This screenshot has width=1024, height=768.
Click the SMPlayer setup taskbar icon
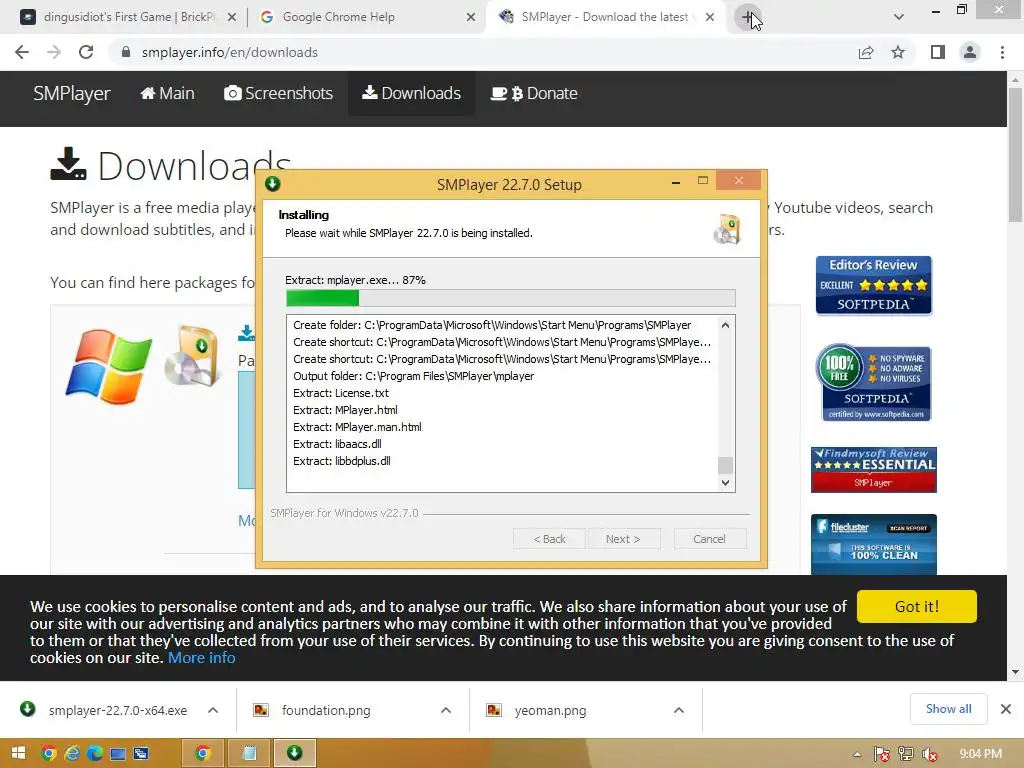click(295, 754)
